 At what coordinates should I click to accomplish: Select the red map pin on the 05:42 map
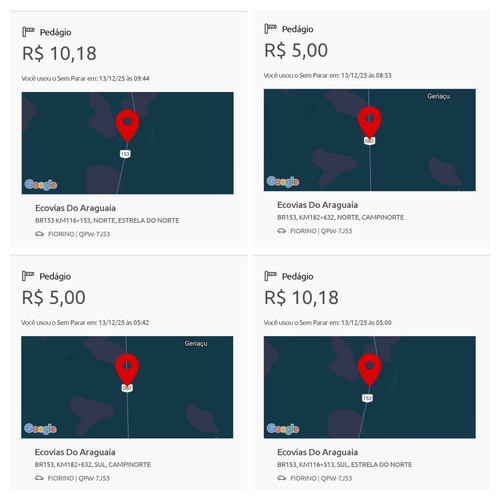127,370
